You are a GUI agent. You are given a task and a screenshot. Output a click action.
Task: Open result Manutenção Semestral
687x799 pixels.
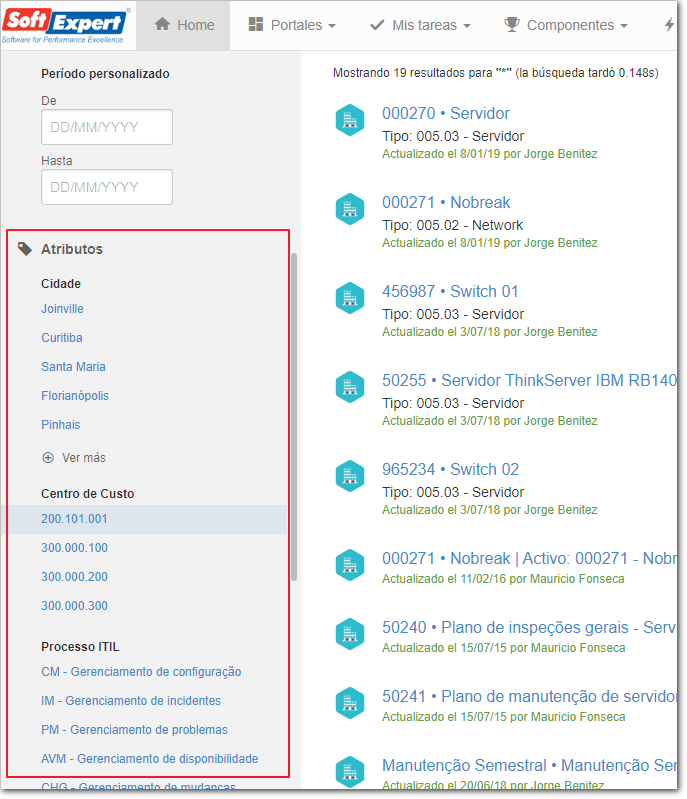[x=529, y=765]
